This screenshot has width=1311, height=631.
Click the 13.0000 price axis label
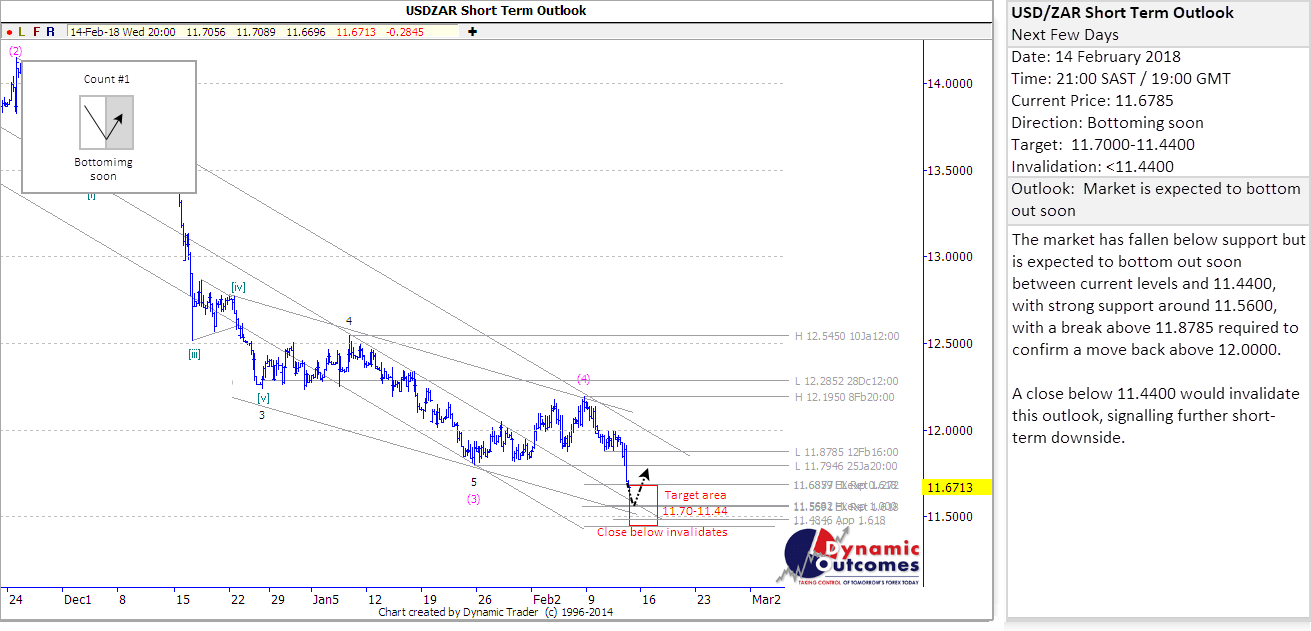[x=951, y=257]
